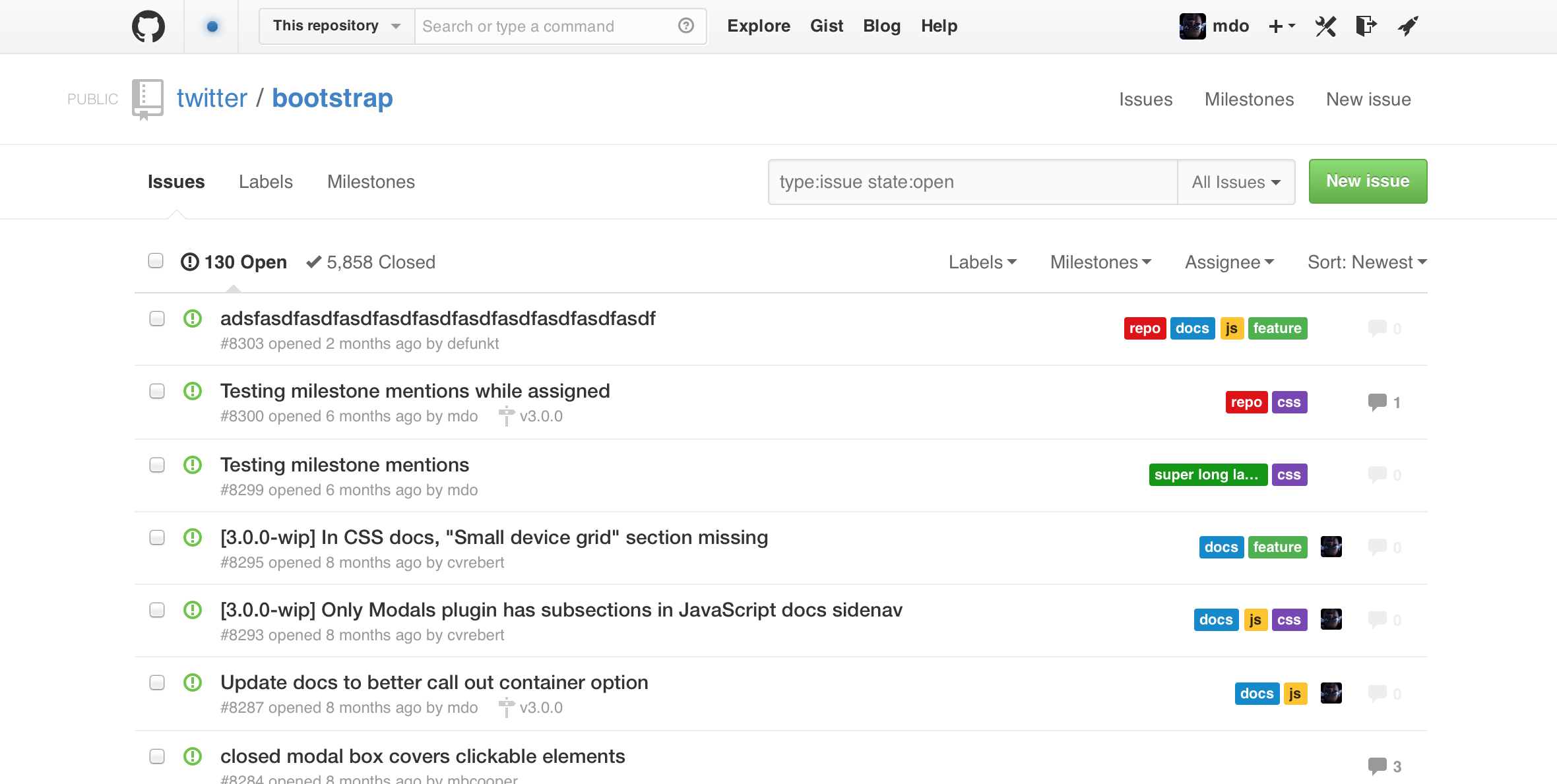Click the milestone signpost icon on issue #8287
The image size is (1557, 784).
coord(506,708)
